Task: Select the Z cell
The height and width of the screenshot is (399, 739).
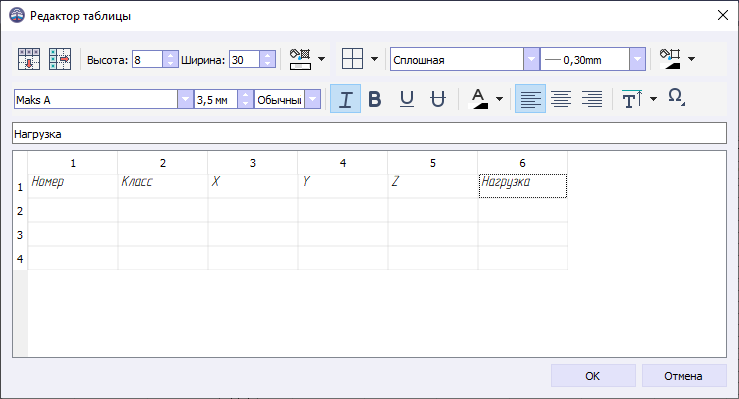Action: tap(433, 186)
